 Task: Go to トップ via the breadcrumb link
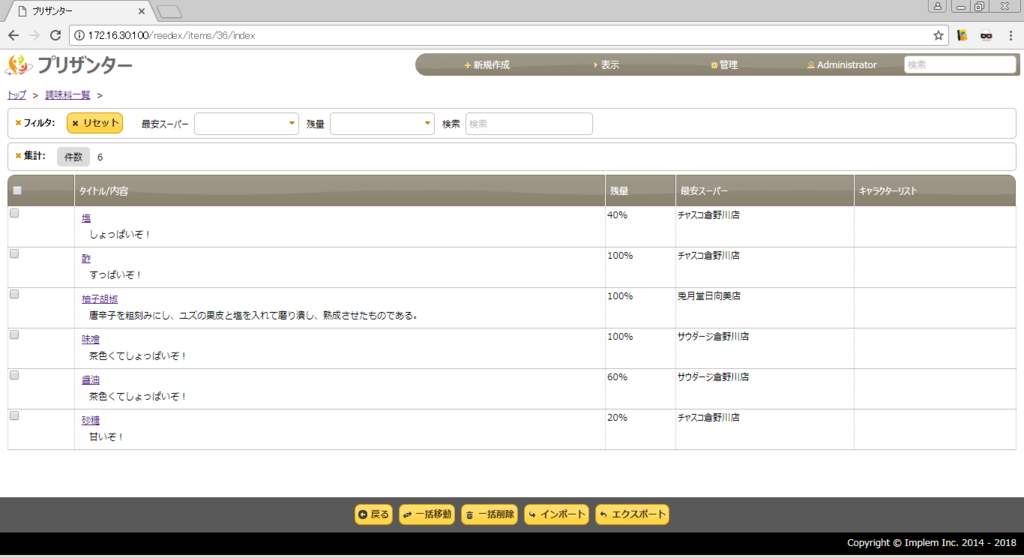coord(16,95)
